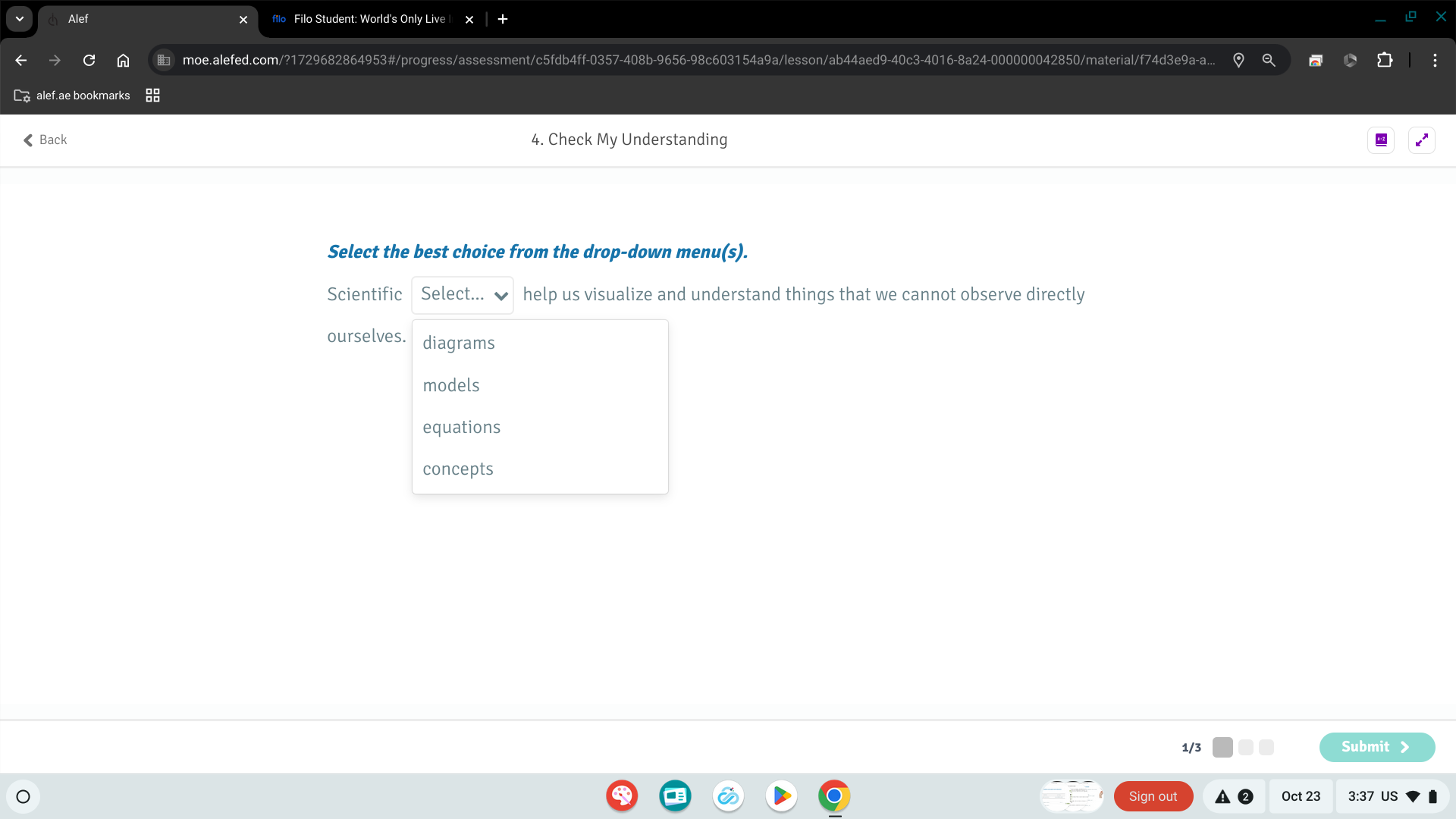Screen dimensions: 1456x819
Task: Select 'equations' option in list
Action: pyautogui.click(x=462, y=427)
